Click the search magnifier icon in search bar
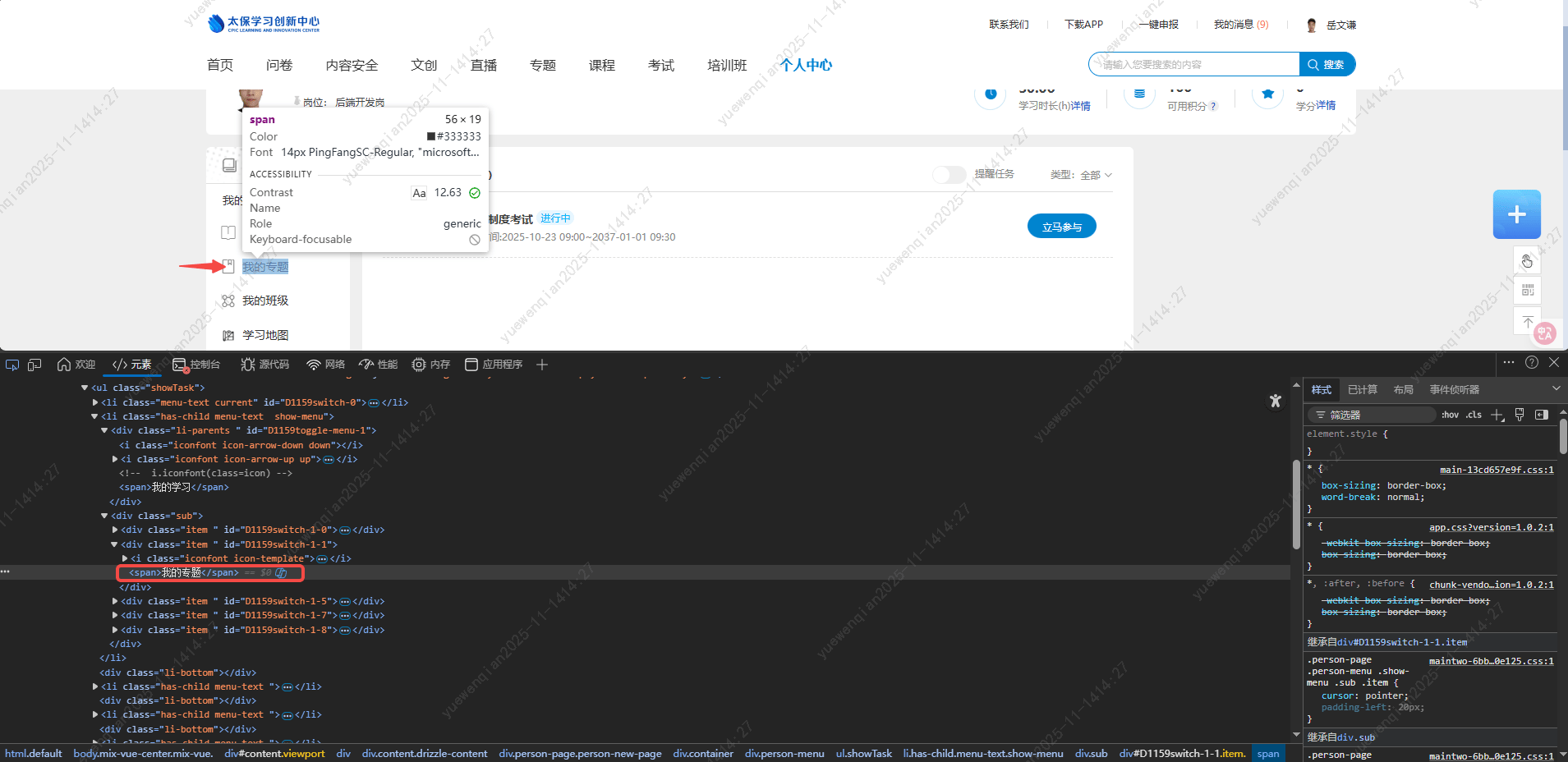This screenshot has width=1568, height=762. click(1313, 64)
